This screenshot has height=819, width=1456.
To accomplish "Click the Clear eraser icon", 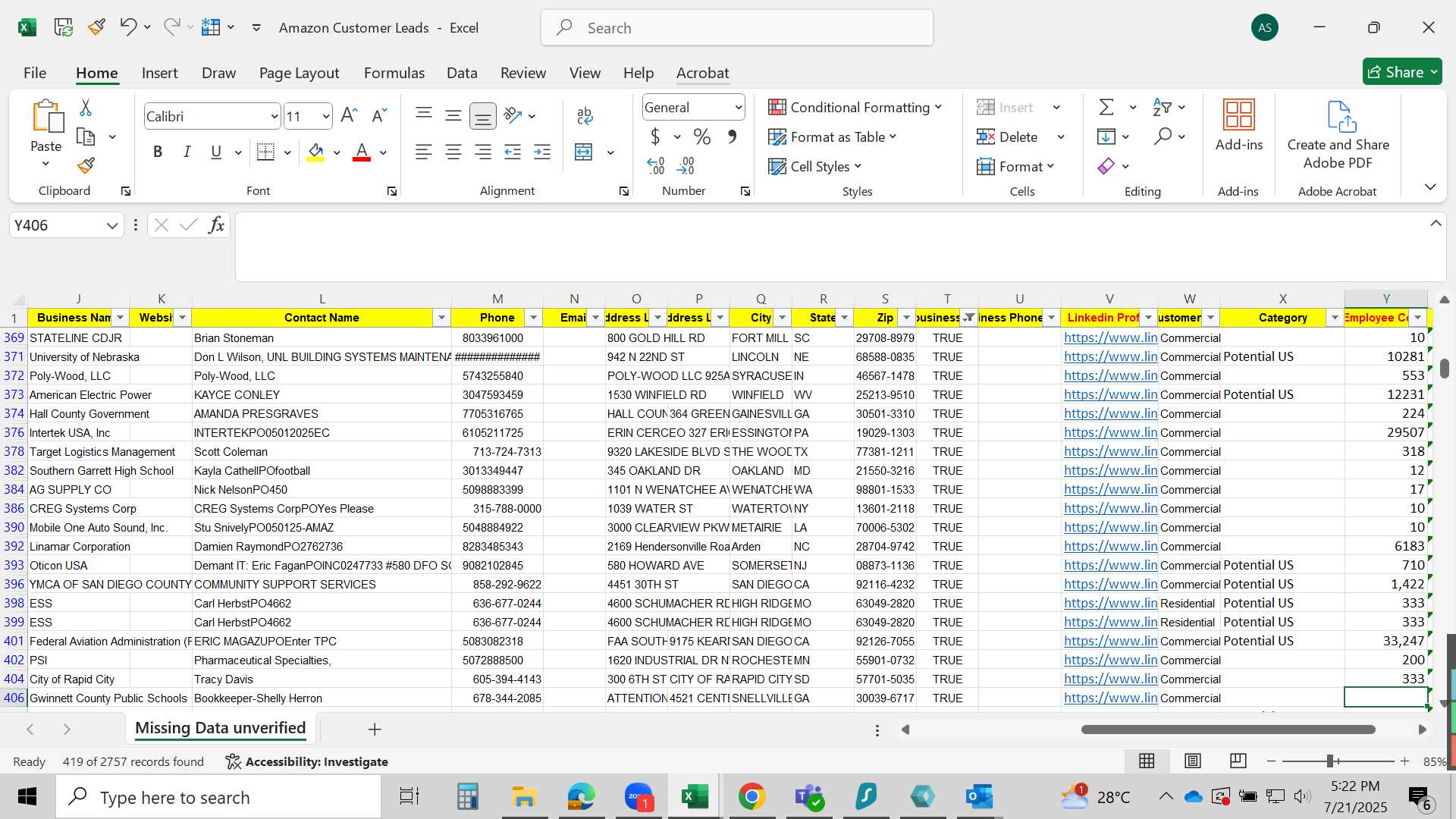I will tap(1106, 166).
